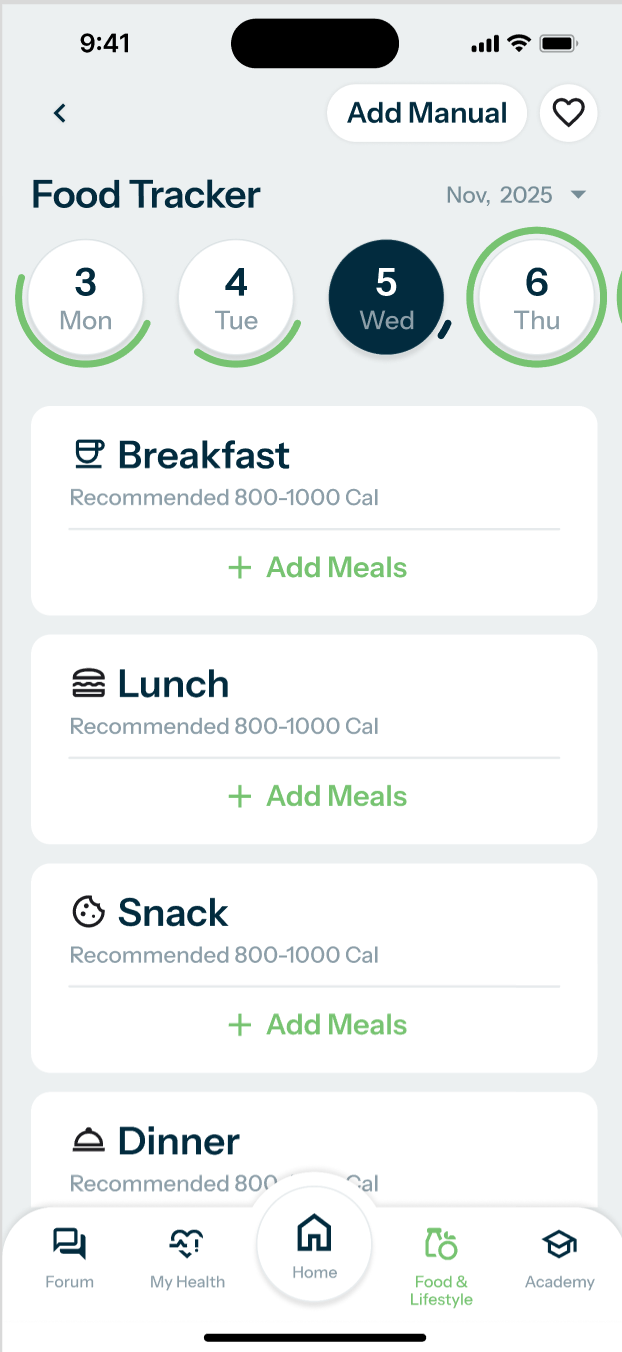Click the Snack cookie icon
Image resolution: width=622 pixels, height=1352 pixels.
[89, 912]
